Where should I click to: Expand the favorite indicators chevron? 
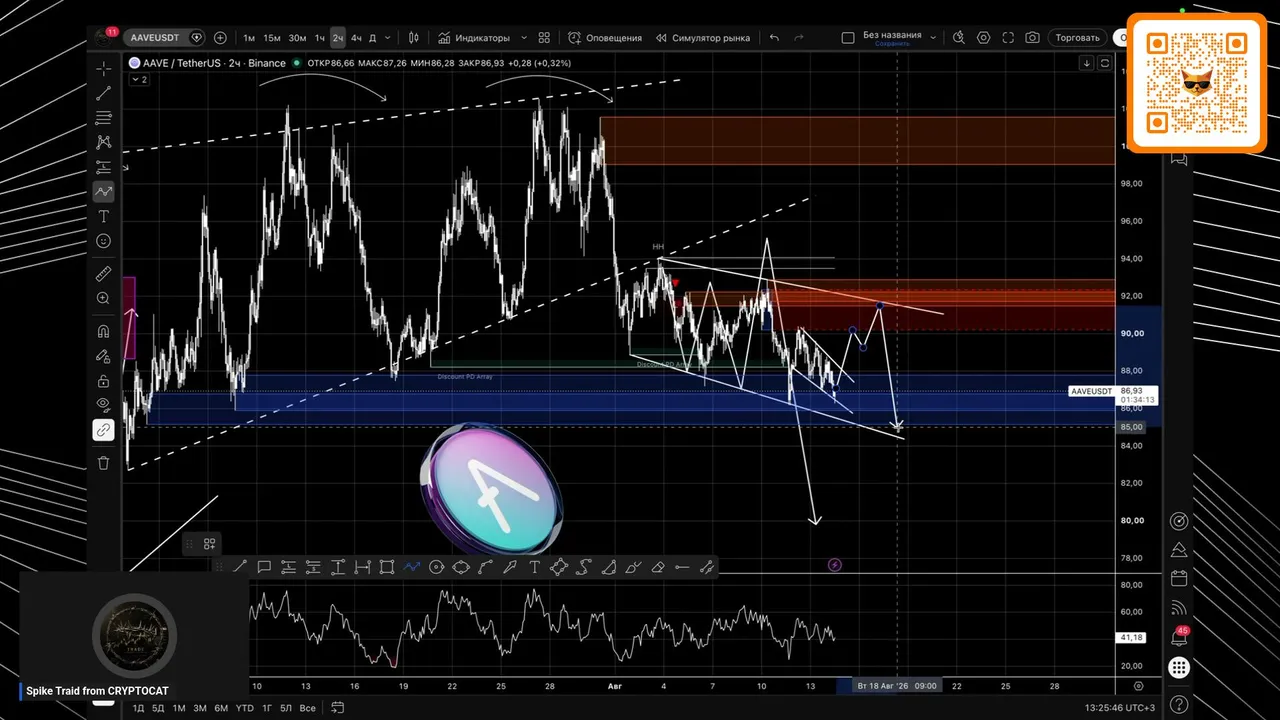point(524,38)
